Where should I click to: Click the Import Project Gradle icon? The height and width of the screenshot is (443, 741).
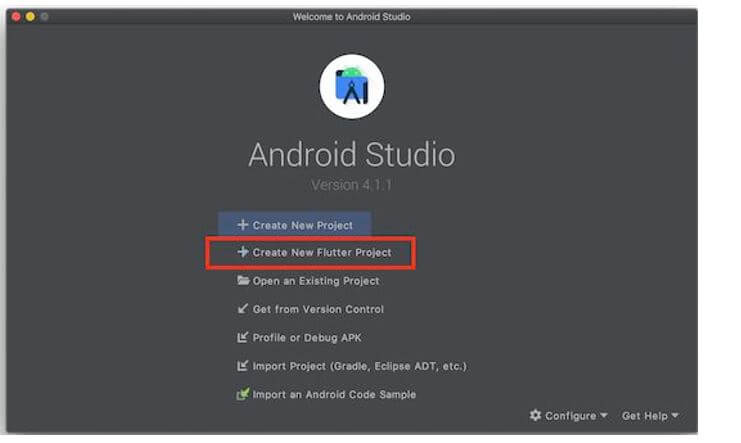click(x=242, y=365)
